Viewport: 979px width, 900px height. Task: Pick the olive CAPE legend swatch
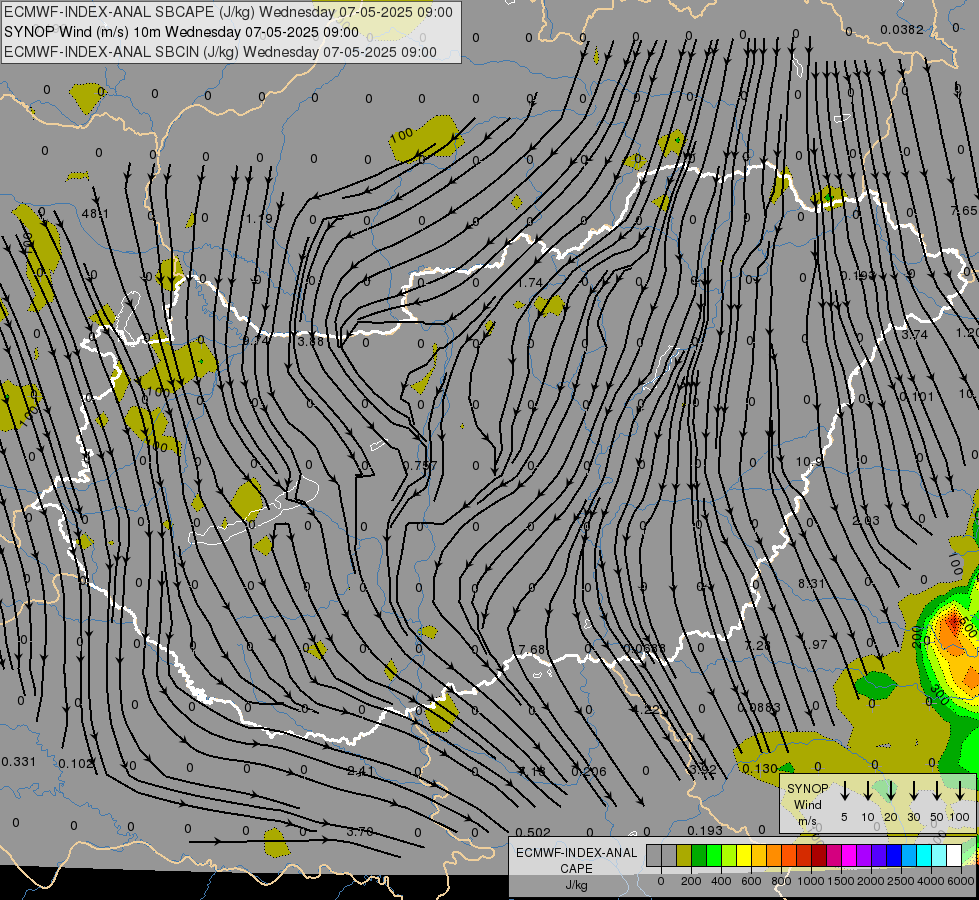[x=684, y=856]
